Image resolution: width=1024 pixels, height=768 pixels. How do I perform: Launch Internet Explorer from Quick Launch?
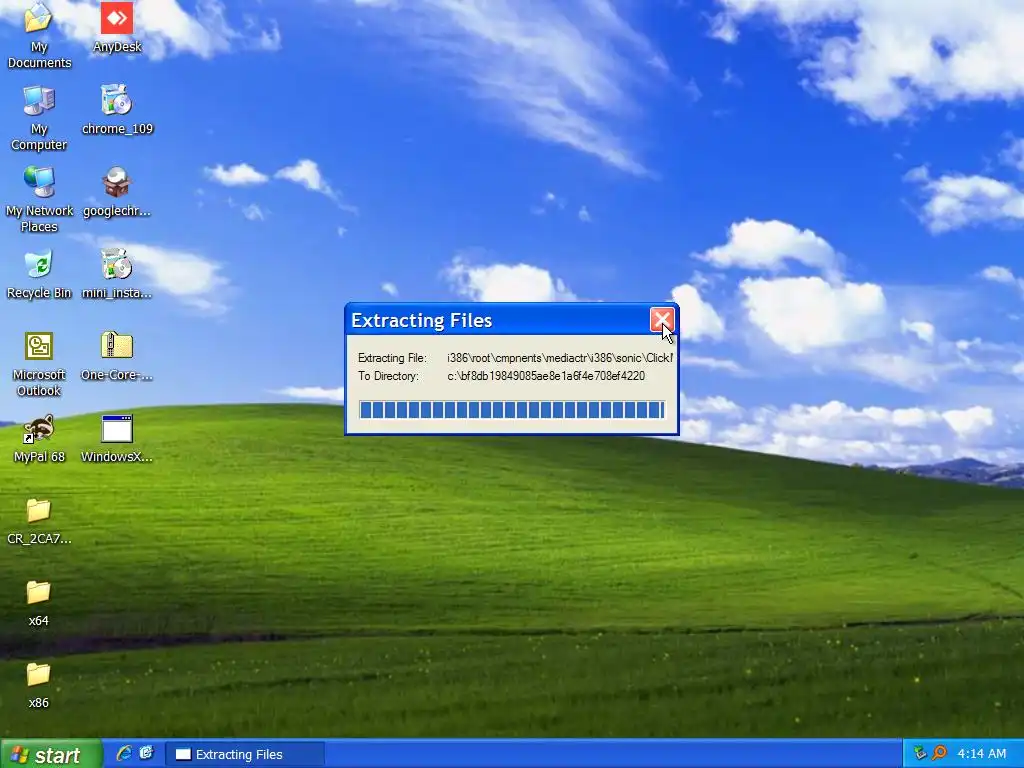(x=123, y=754)
